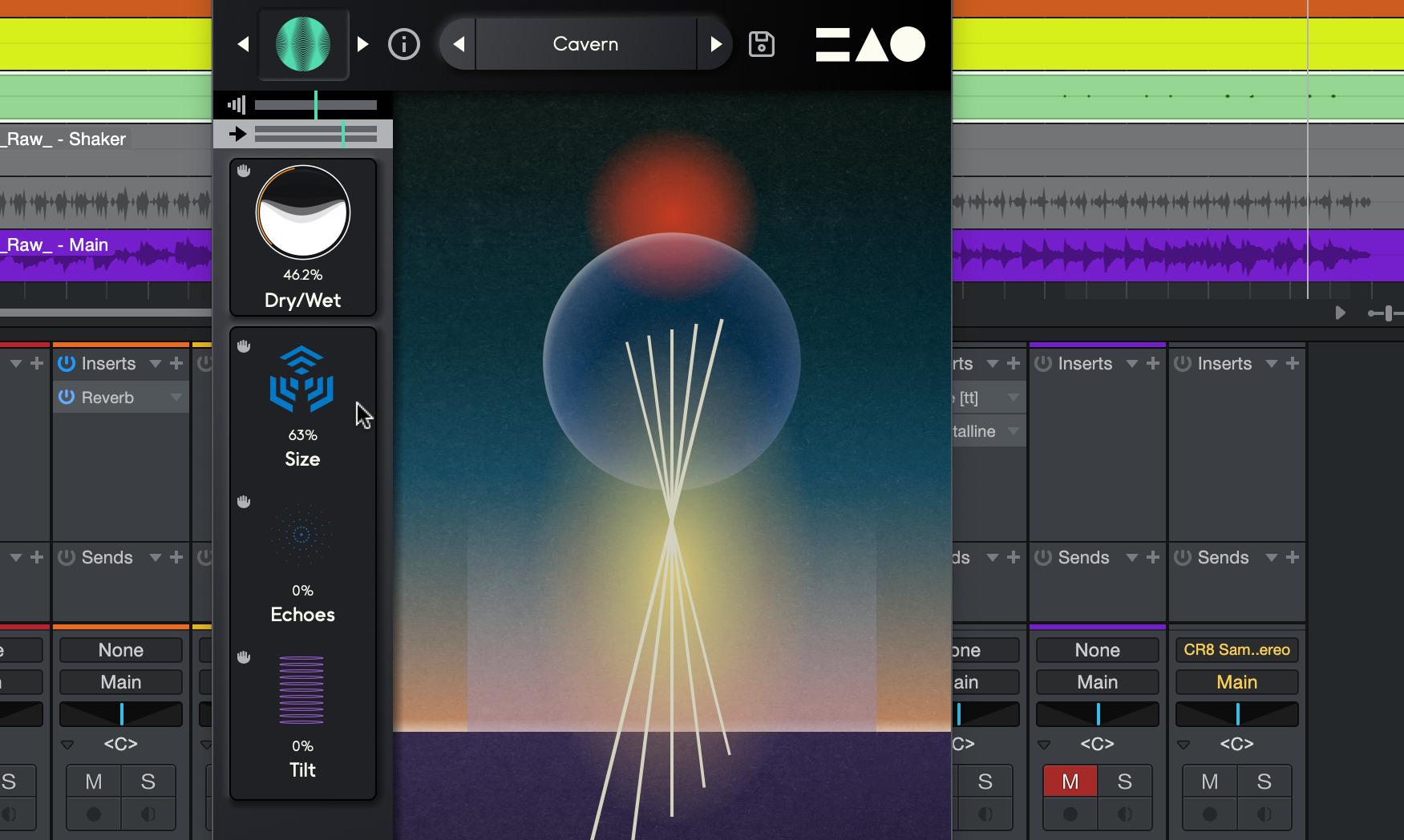Mute the Reverb channel with M
Screen dimensions: 1404x840
[x=94, y=781]
